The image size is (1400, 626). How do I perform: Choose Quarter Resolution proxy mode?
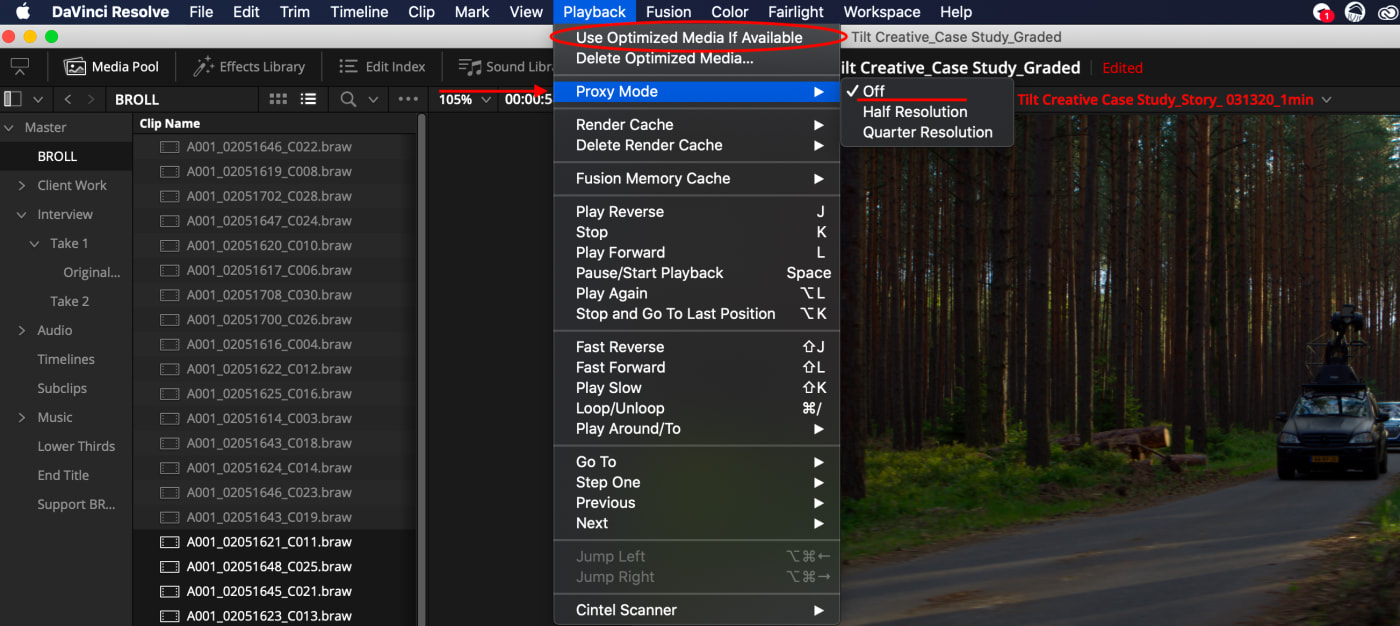pos(927,132)
